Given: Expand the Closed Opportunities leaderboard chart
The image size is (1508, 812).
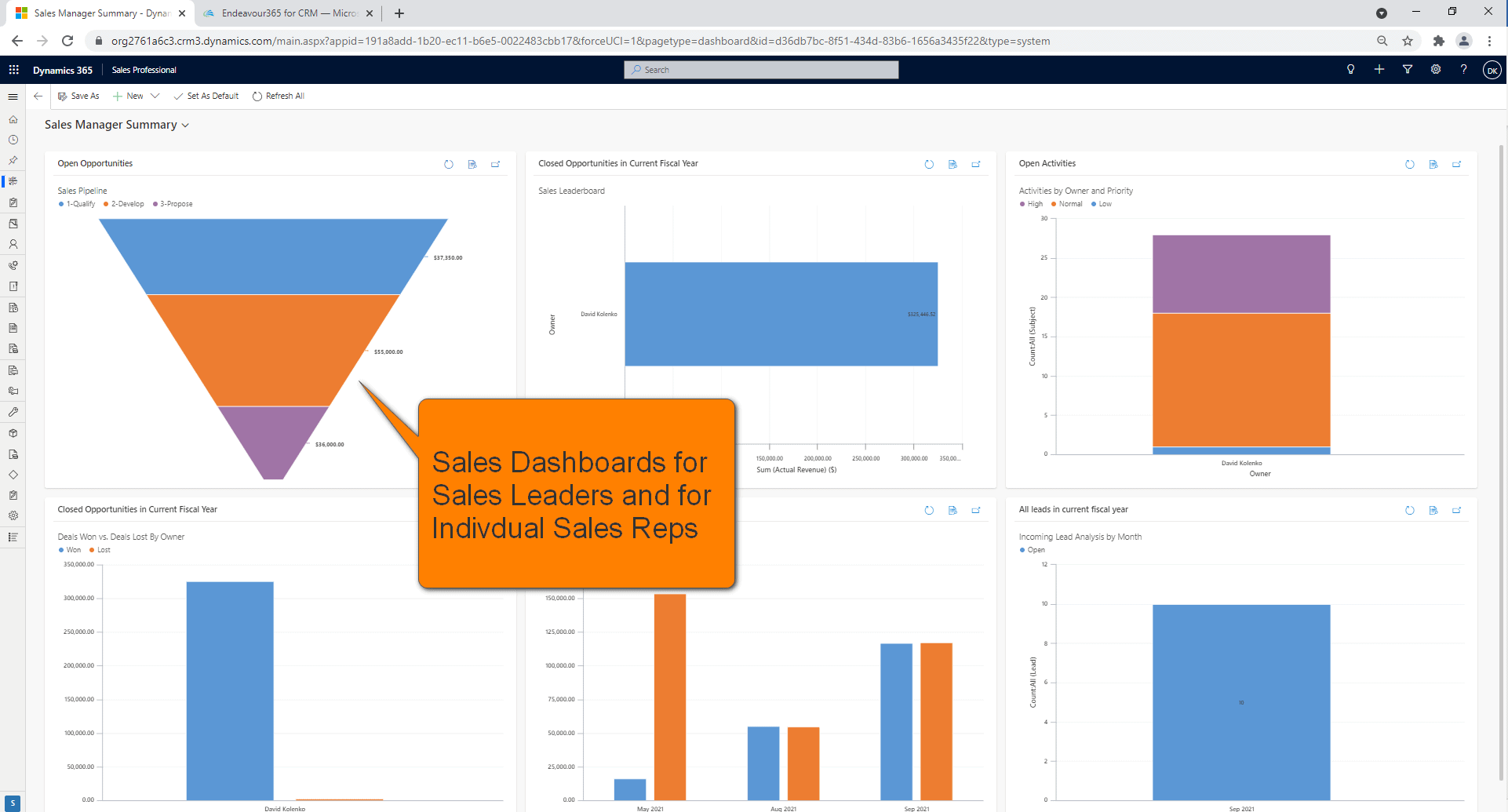Looking at the screenshot, I should click(976, 164).
